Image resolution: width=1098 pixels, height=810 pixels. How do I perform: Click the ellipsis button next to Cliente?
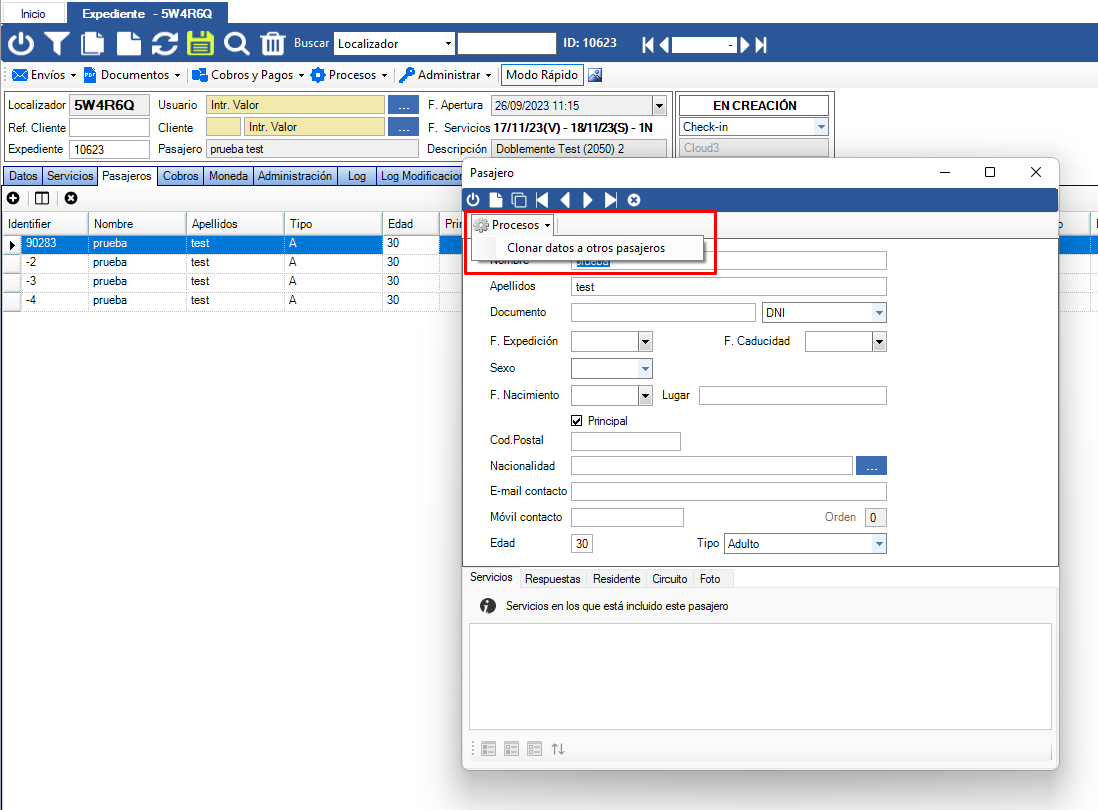(x=403, y=127)
